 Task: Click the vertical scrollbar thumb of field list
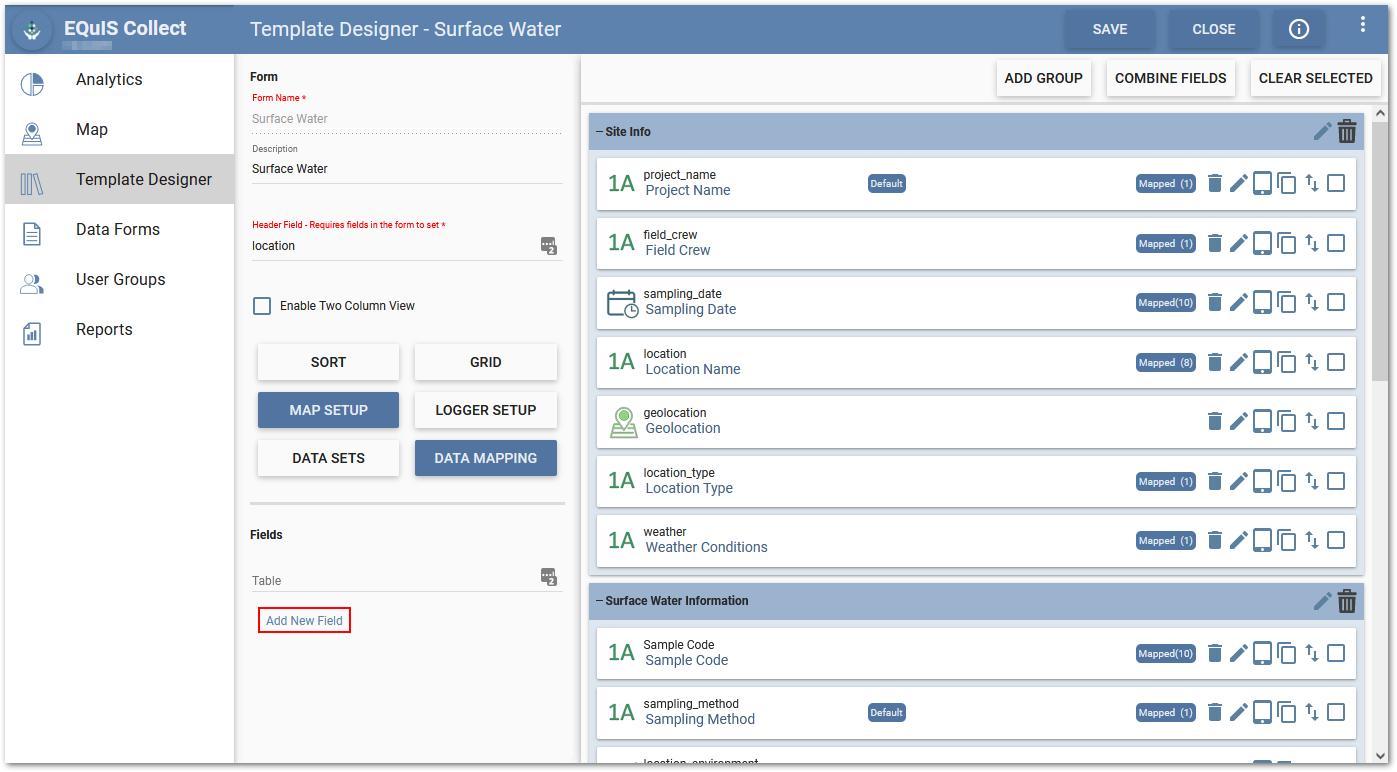point(1380,251)
